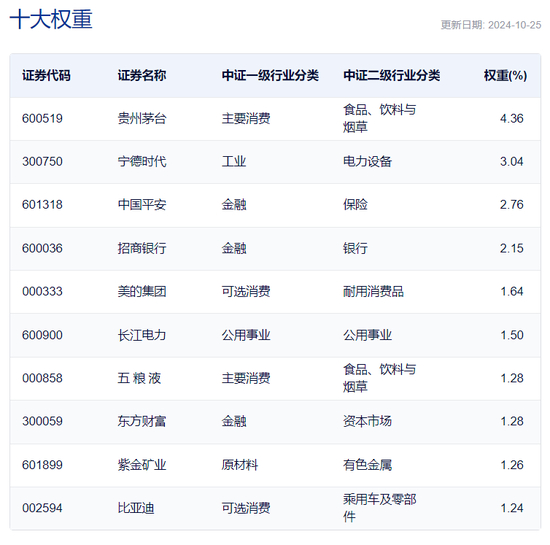Click the 原材料 industry cell
Image resolution: width=550 pixels, height=545 pixels.
[x=240, y=465]
